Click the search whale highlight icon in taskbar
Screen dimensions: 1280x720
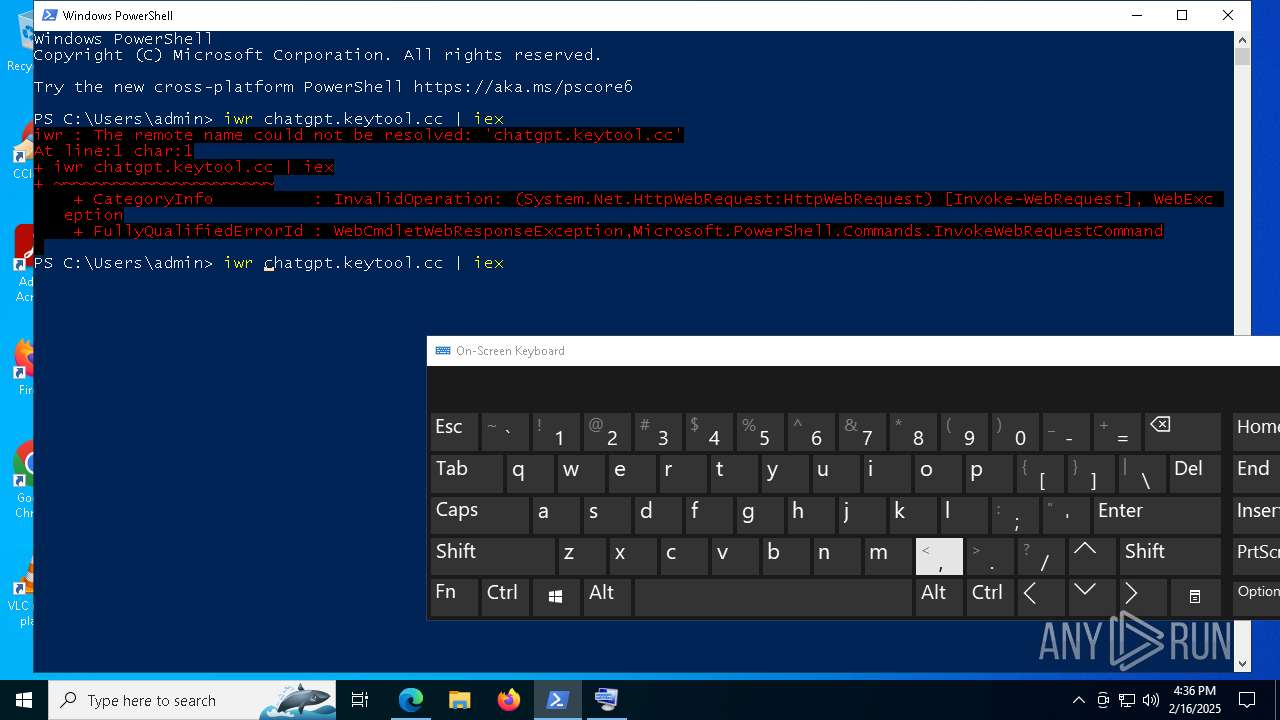[298, 701]
